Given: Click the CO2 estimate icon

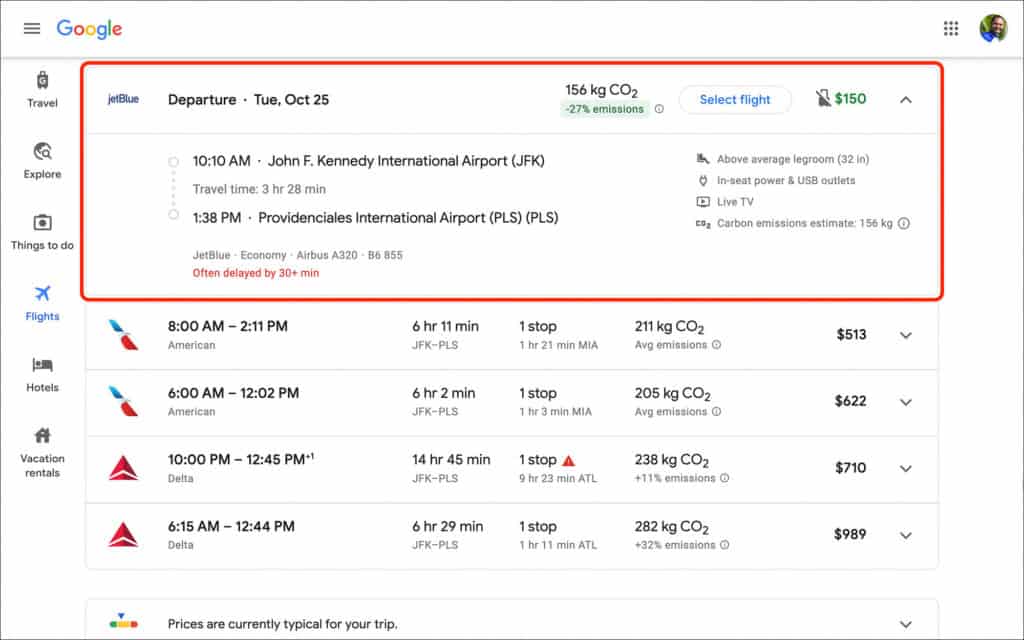Looking at the screenshot, I should (x=703, y=223).
